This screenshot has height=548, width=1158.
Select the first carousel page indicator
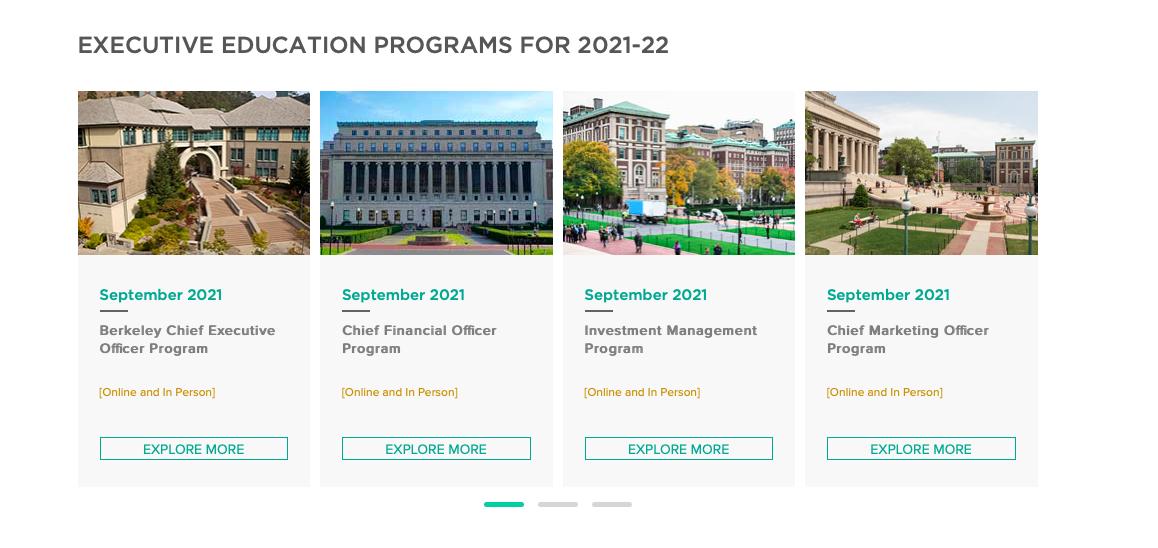point(504,504)
